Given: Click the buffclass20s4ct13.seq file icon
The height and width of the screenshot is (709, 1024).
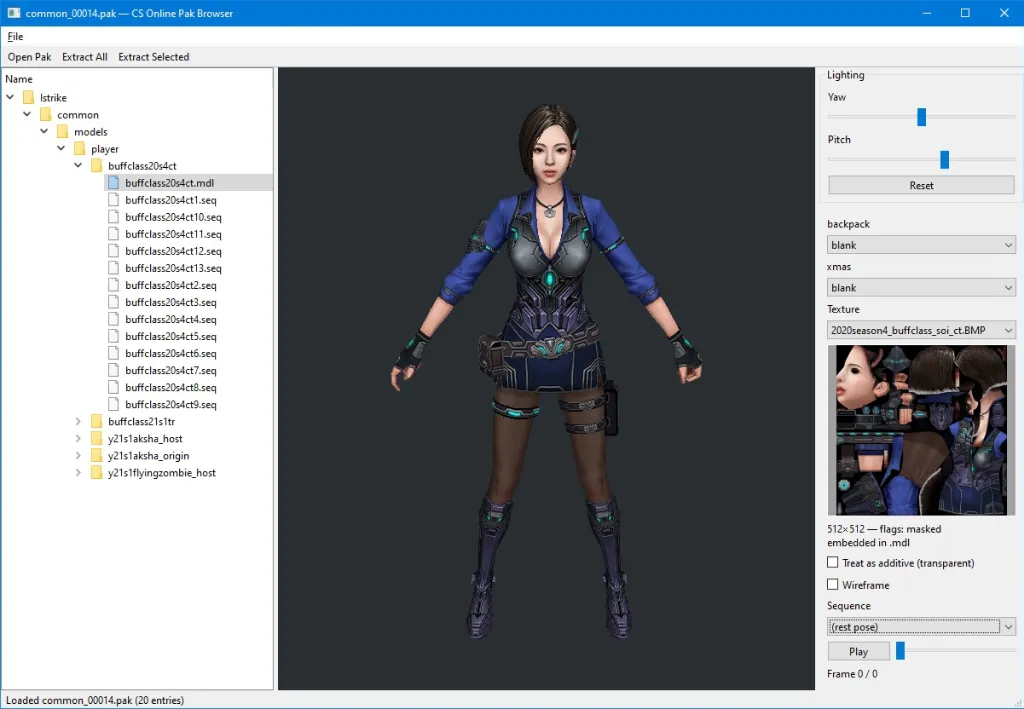Looking at the screenshot, I should [113, 268].
